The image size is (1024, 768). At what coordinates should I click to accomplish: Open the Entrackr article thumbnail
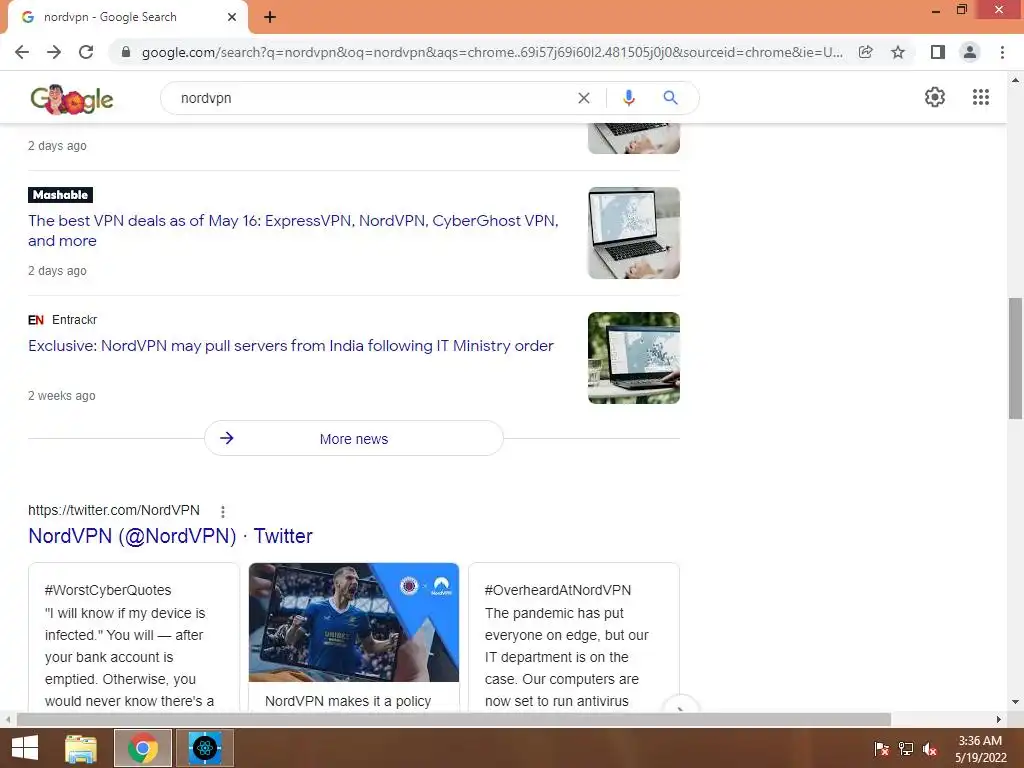point(633,358)
